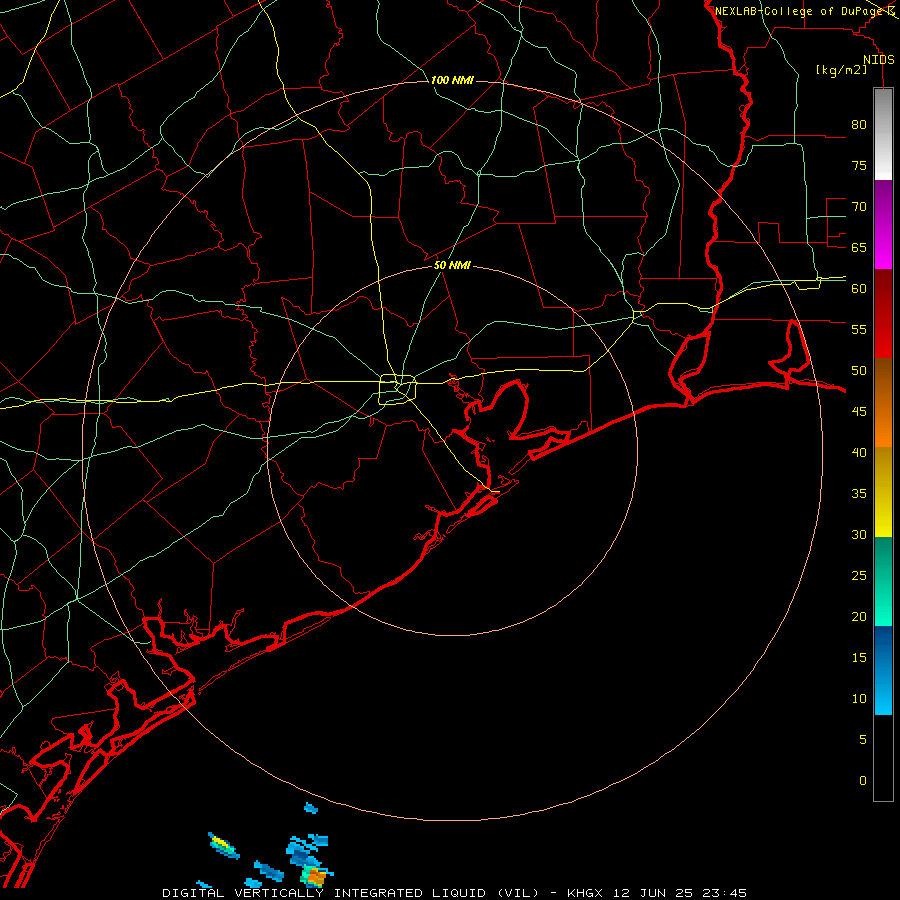The image size is (900, 900).
Task: Click the 100 NMI range ring label
Action: click(452, 80)
